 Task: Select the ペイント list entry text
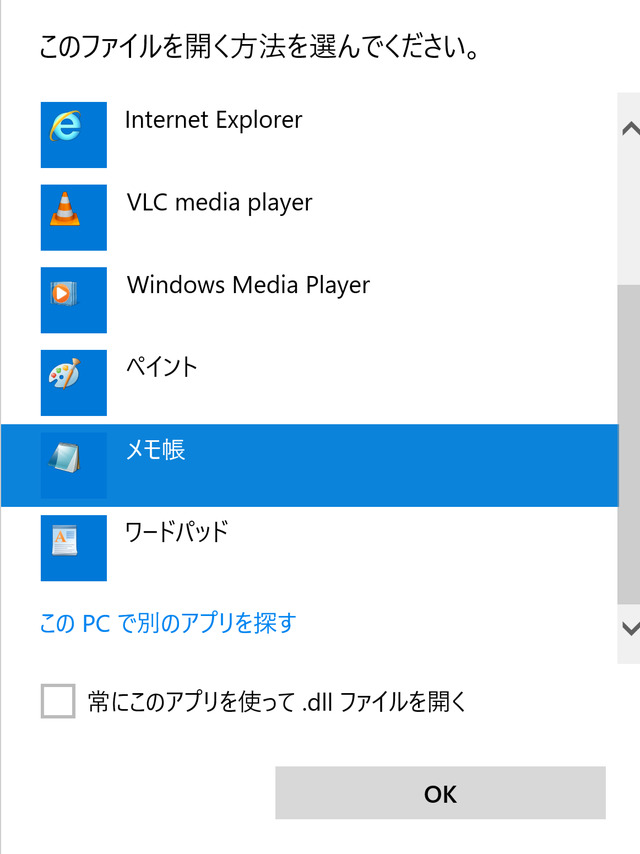[162, 367]
